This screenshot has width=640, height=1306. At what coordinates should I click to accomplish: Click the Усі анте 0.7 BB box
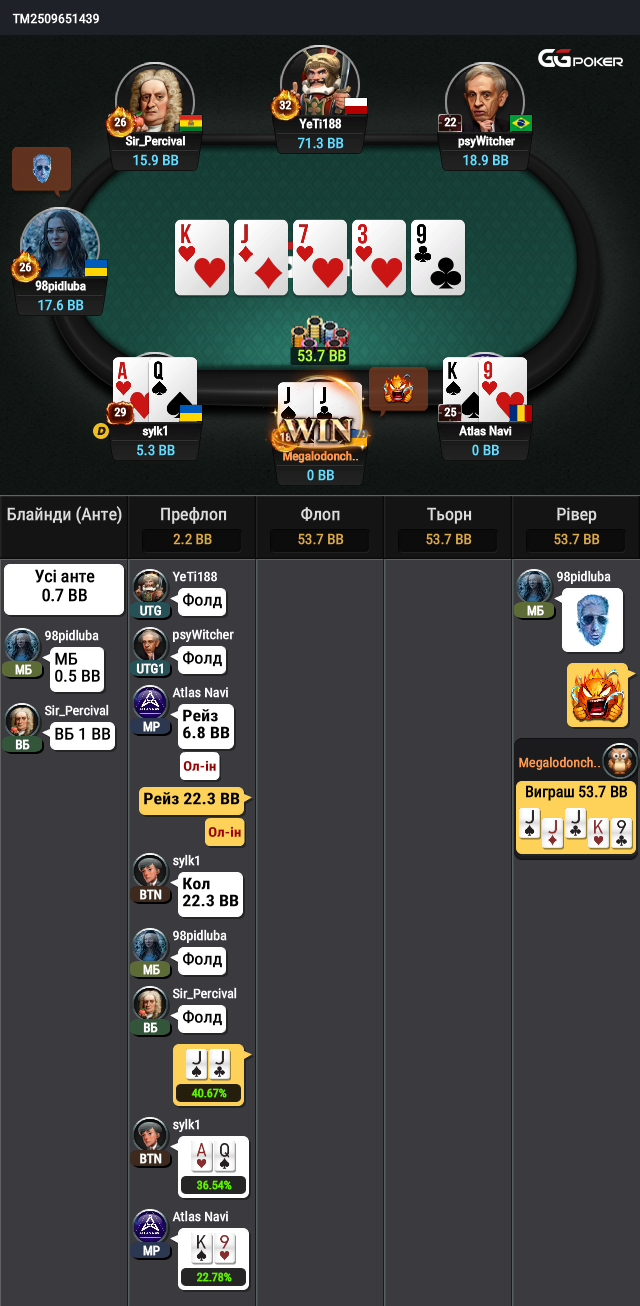click(64, 589)
